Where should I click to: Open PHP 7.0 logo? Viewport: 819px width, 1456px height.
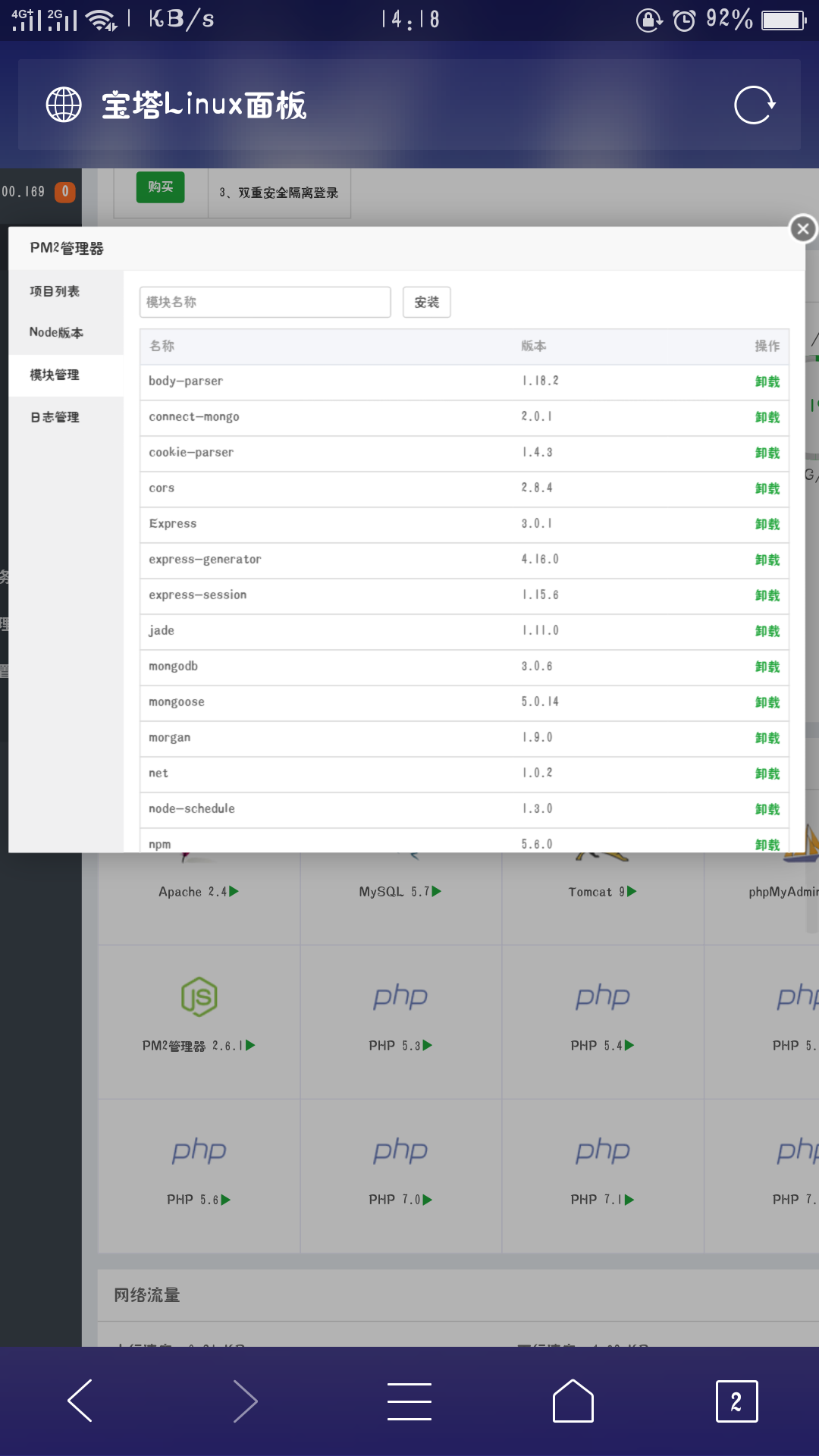pyautogui.click(x=400, y=1151)
